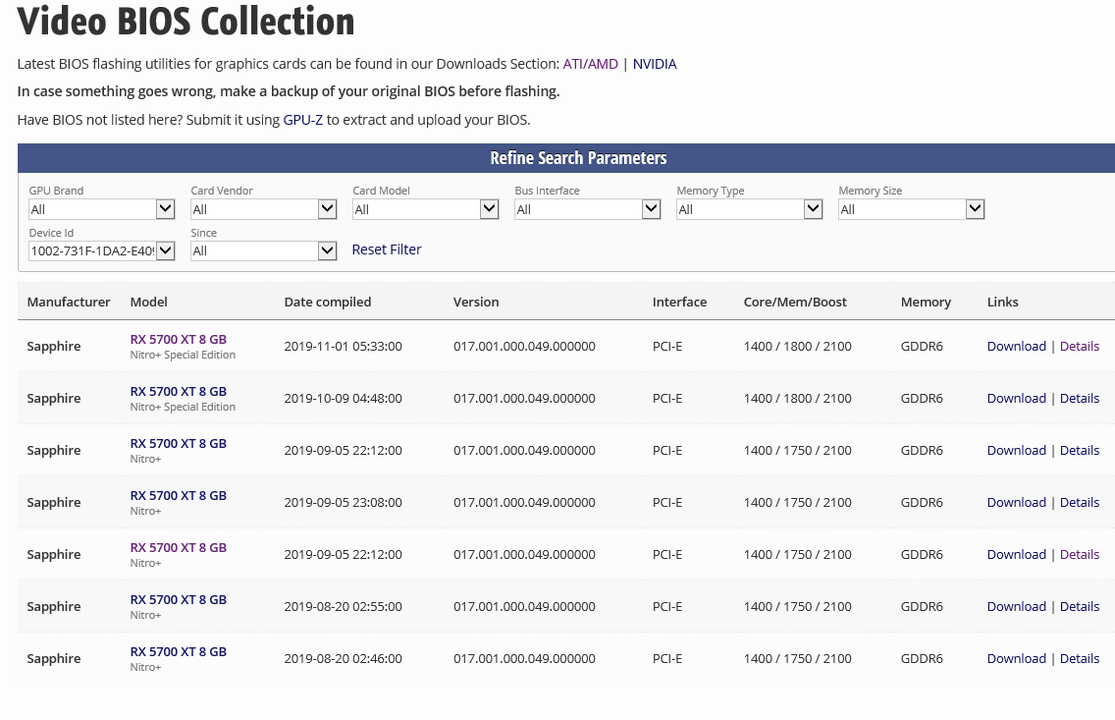Click the Refine Search Parameters heading
The width and height of the screenshot is (1115, 720).
pyautogui.click(x=578, y=158)
